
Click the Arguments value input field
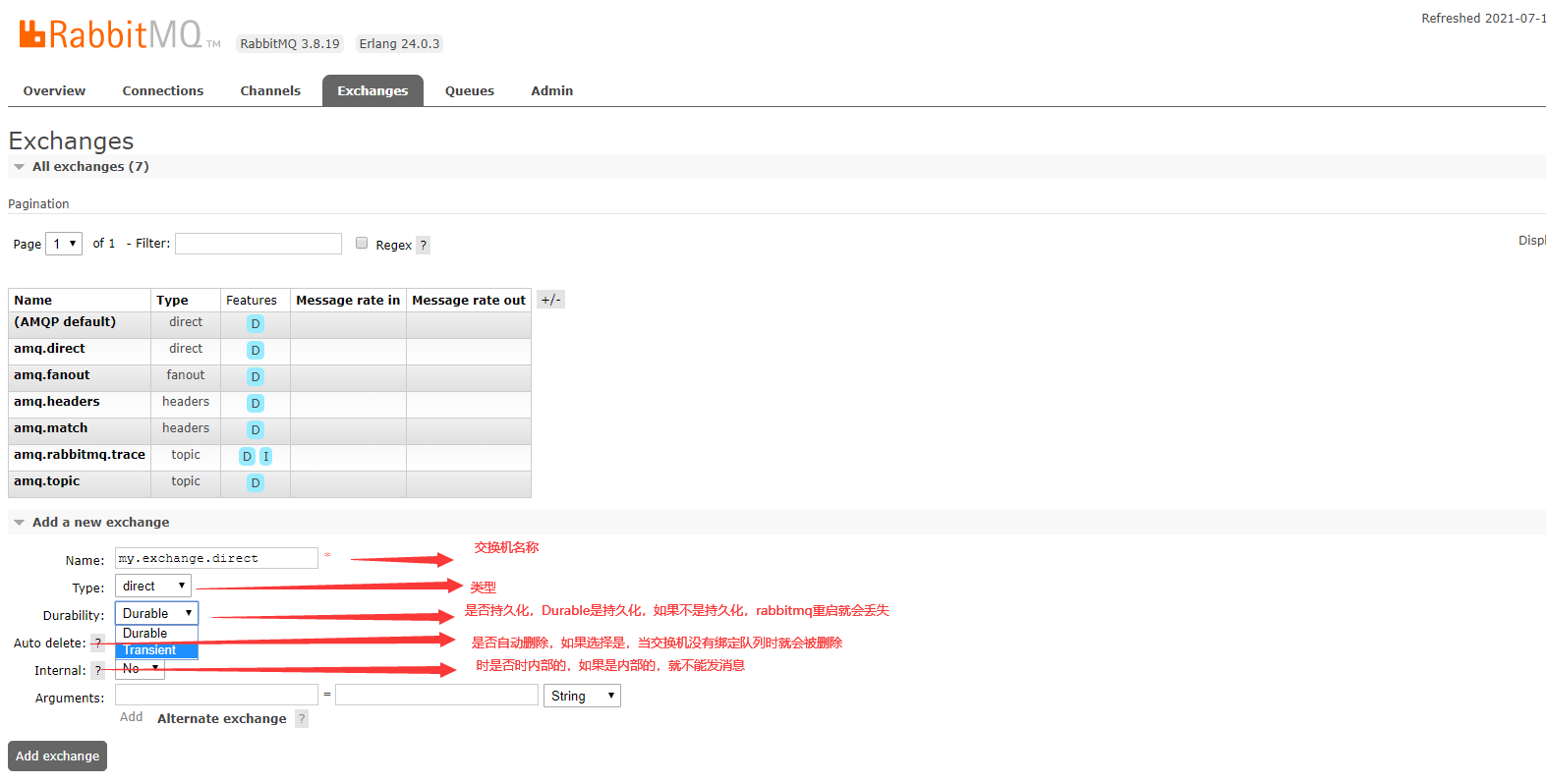(436, 695)
